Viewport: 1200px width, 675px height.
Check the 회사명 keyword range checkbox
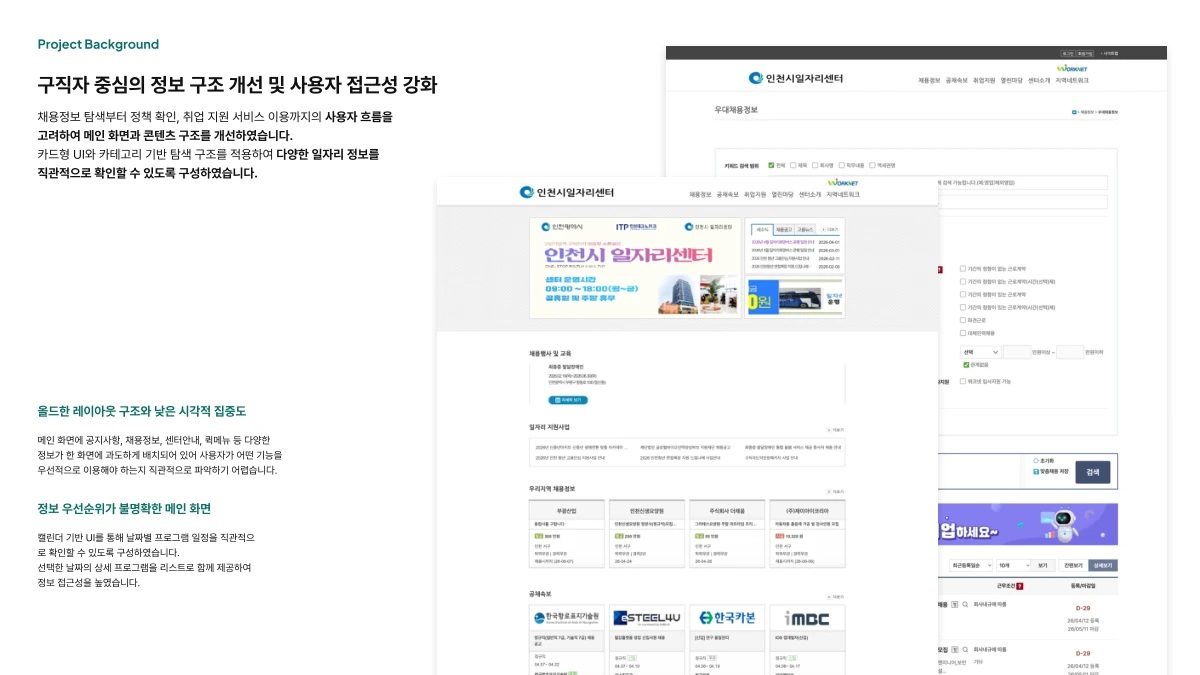pos(815,165)
